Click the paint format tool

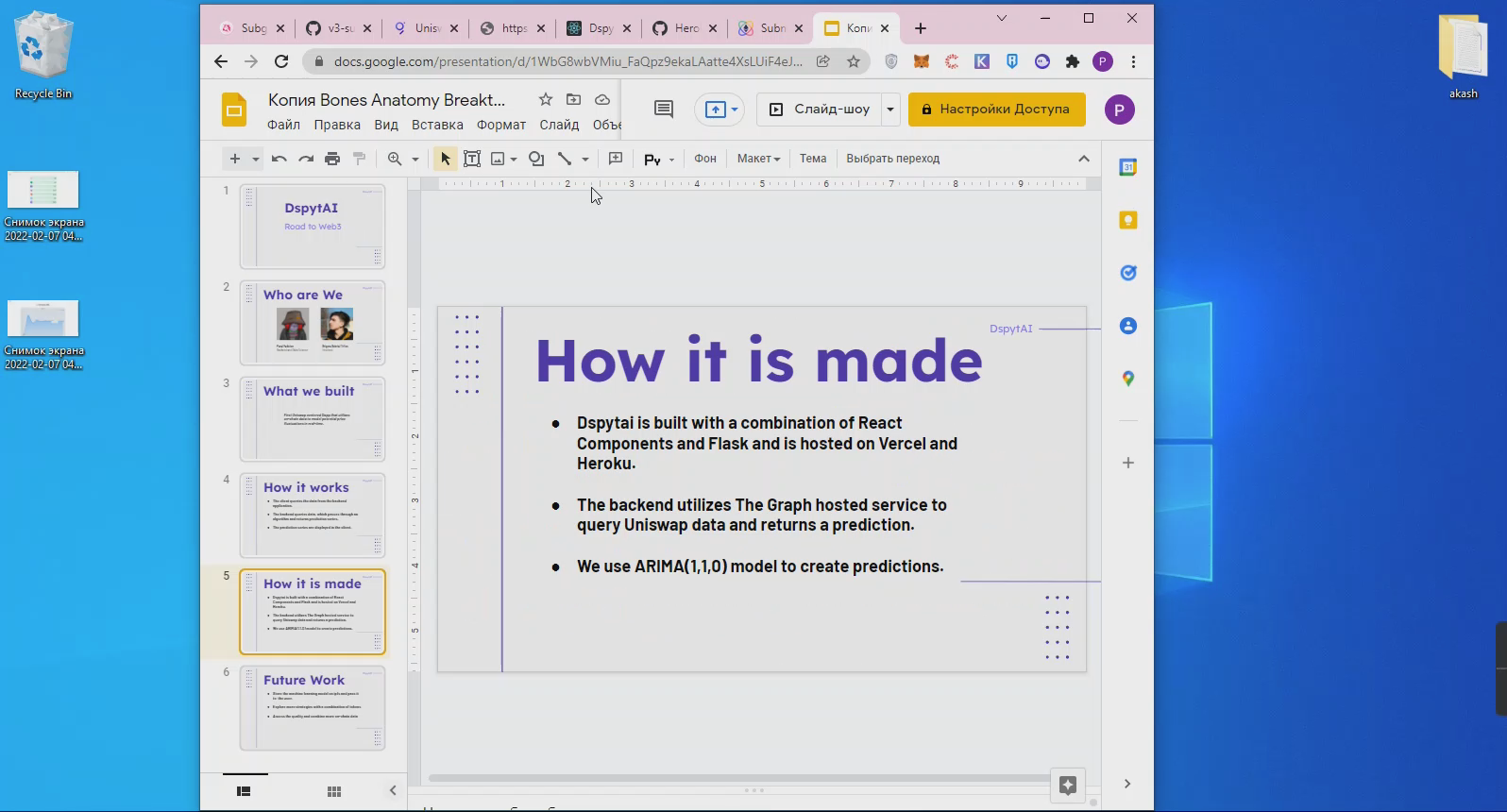click(359, 159)
